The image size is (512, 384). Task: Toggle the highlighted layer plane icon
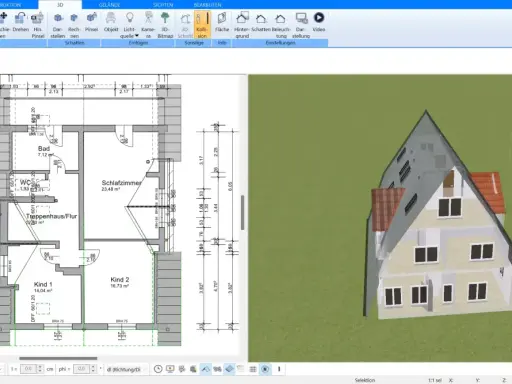229,369
